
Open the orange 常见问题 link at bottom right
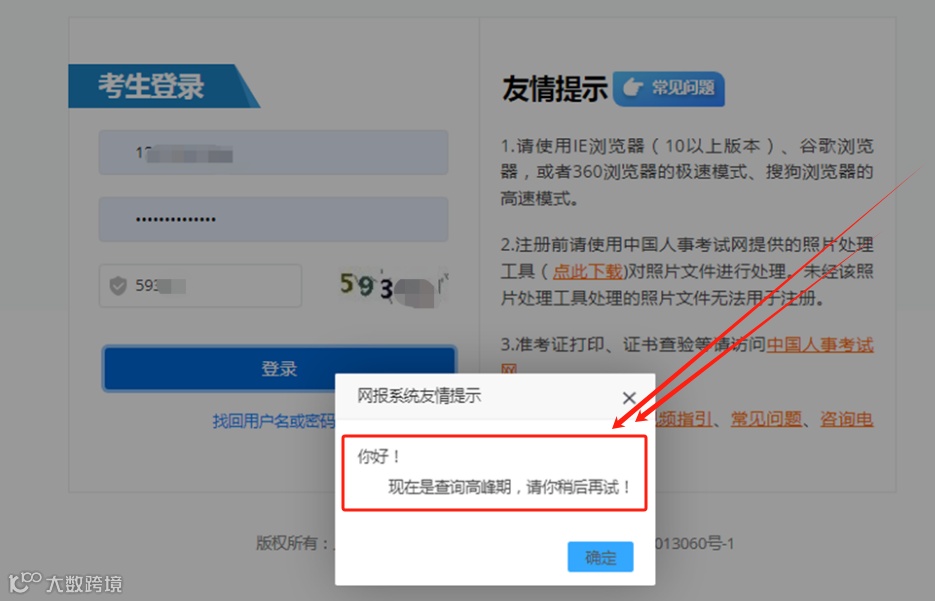[x=766, y=419]
